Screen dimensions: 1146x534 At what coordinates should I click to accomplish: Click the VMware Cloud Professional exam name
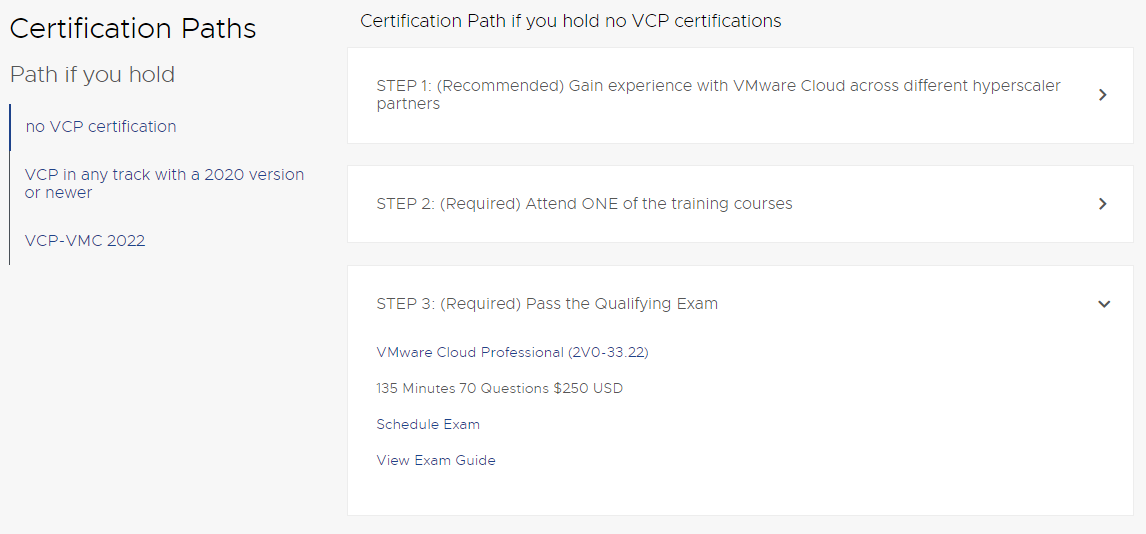click(x=470, y=352)
